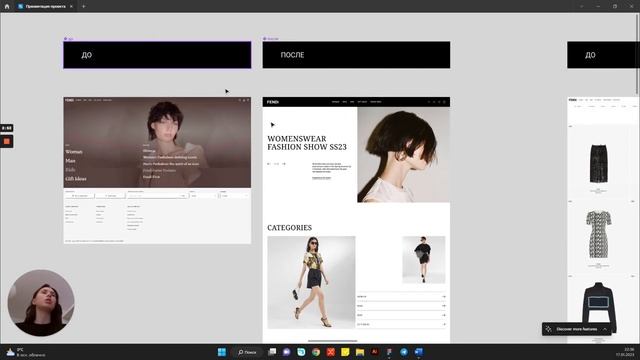Screen dimensions: 640x360
Task: Click the small black-outfit category image
Action: pyautogui.click(x=424, y=260)
